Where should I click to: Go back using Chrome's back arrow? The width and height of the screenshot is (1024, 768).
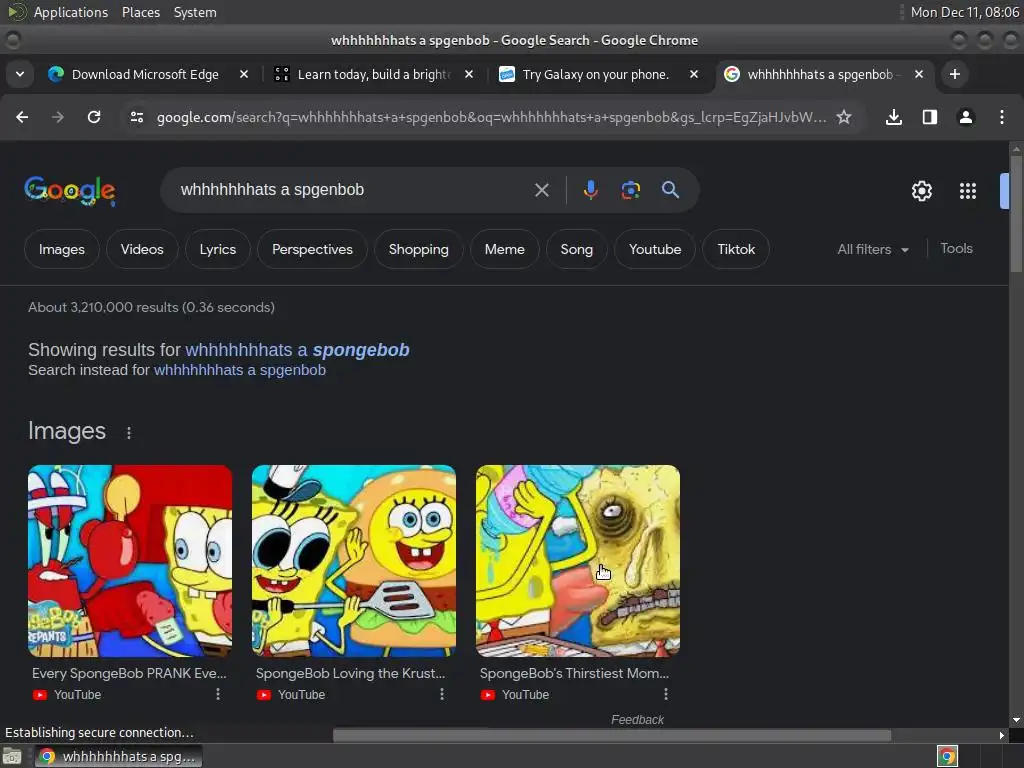pos(22,117)
